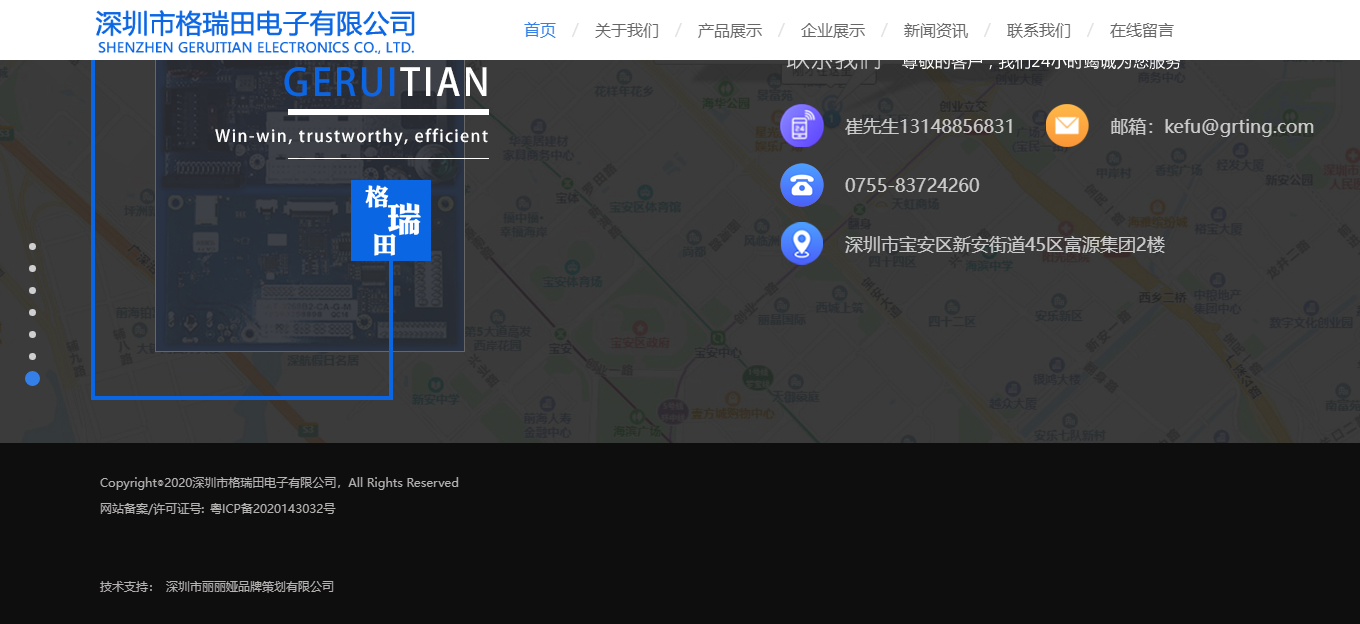The width and height of the screenshot is (1360, 624).
Task: Click the 技术支持 label
Action: click(128, 587)
